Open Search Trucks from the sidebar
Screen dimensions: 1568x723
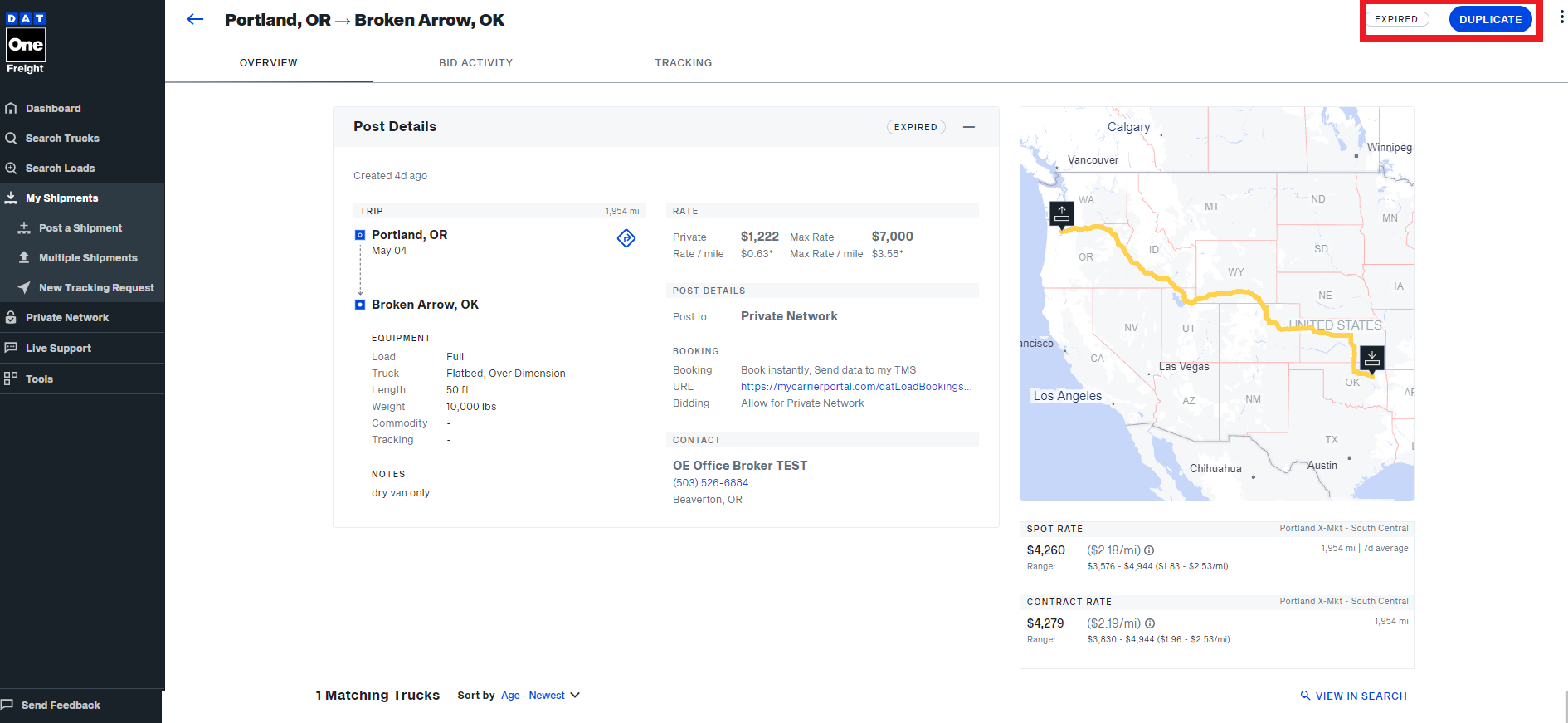pos(62,139)
